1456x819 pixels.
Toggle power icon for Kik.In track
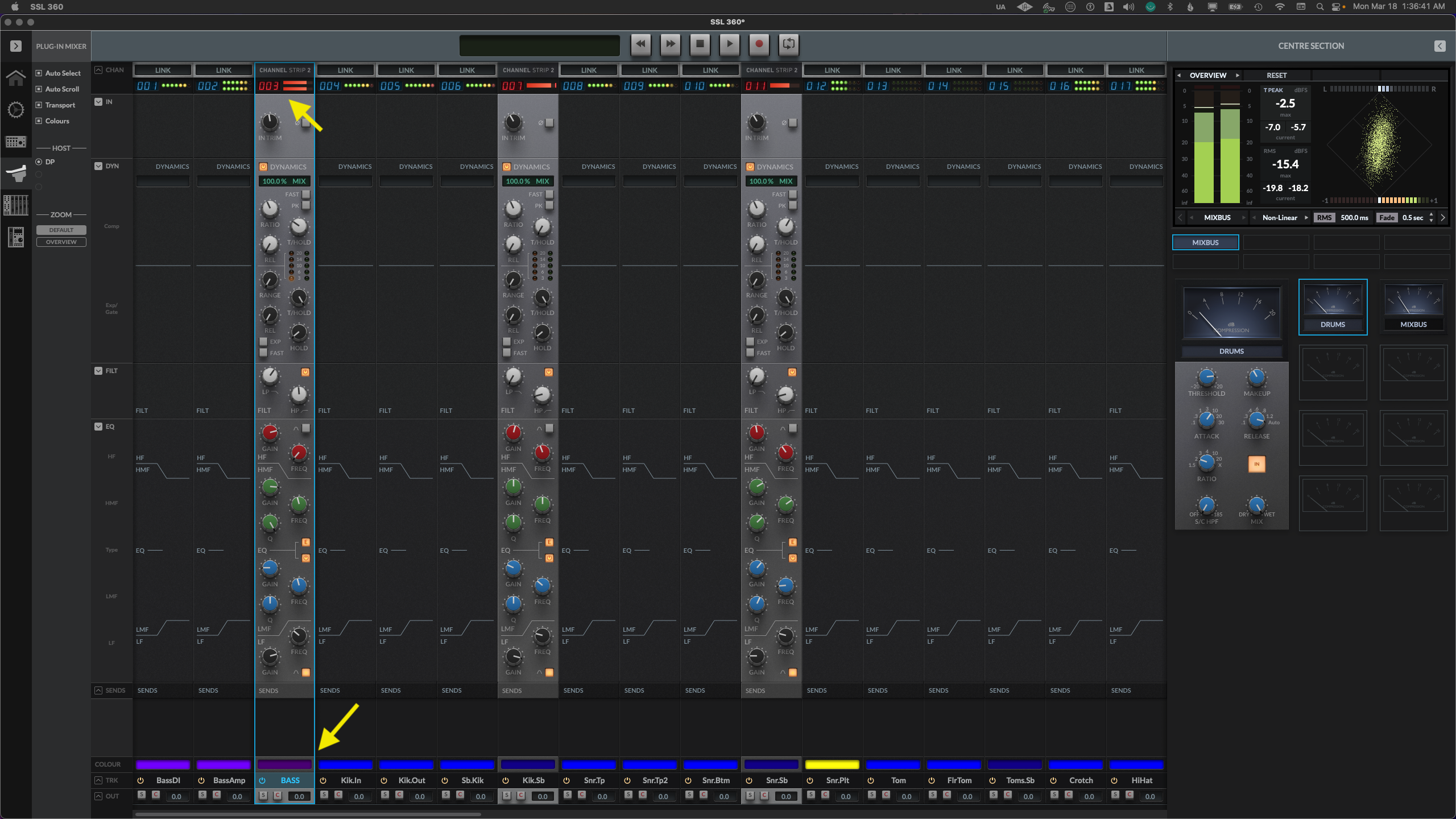click(x=323, y=780)
